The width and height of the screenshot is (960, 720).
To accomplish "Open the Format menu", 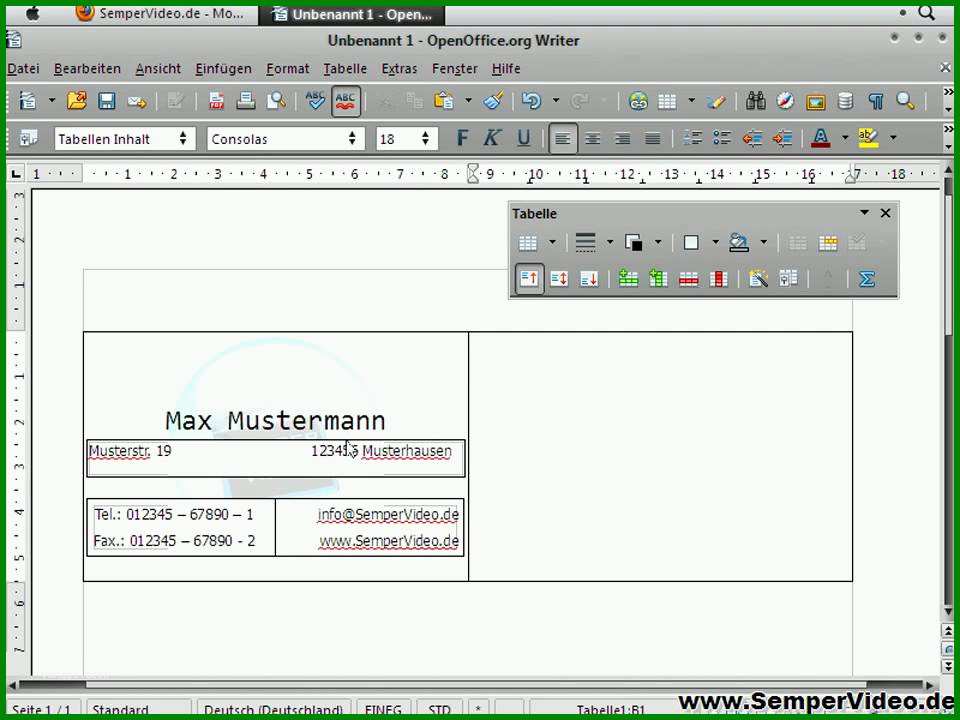I will (x=288, y=69).
